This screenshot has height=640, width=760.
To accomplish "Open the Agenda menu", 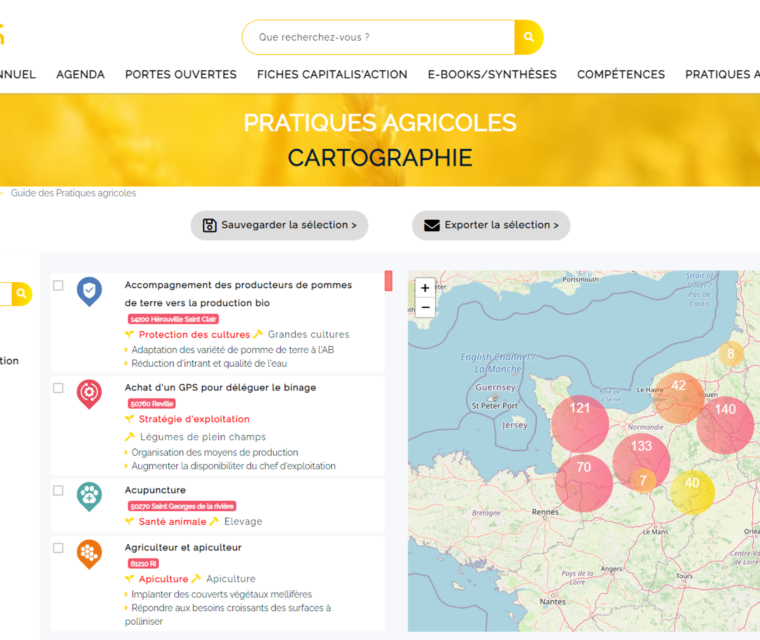I will [80, 75].
